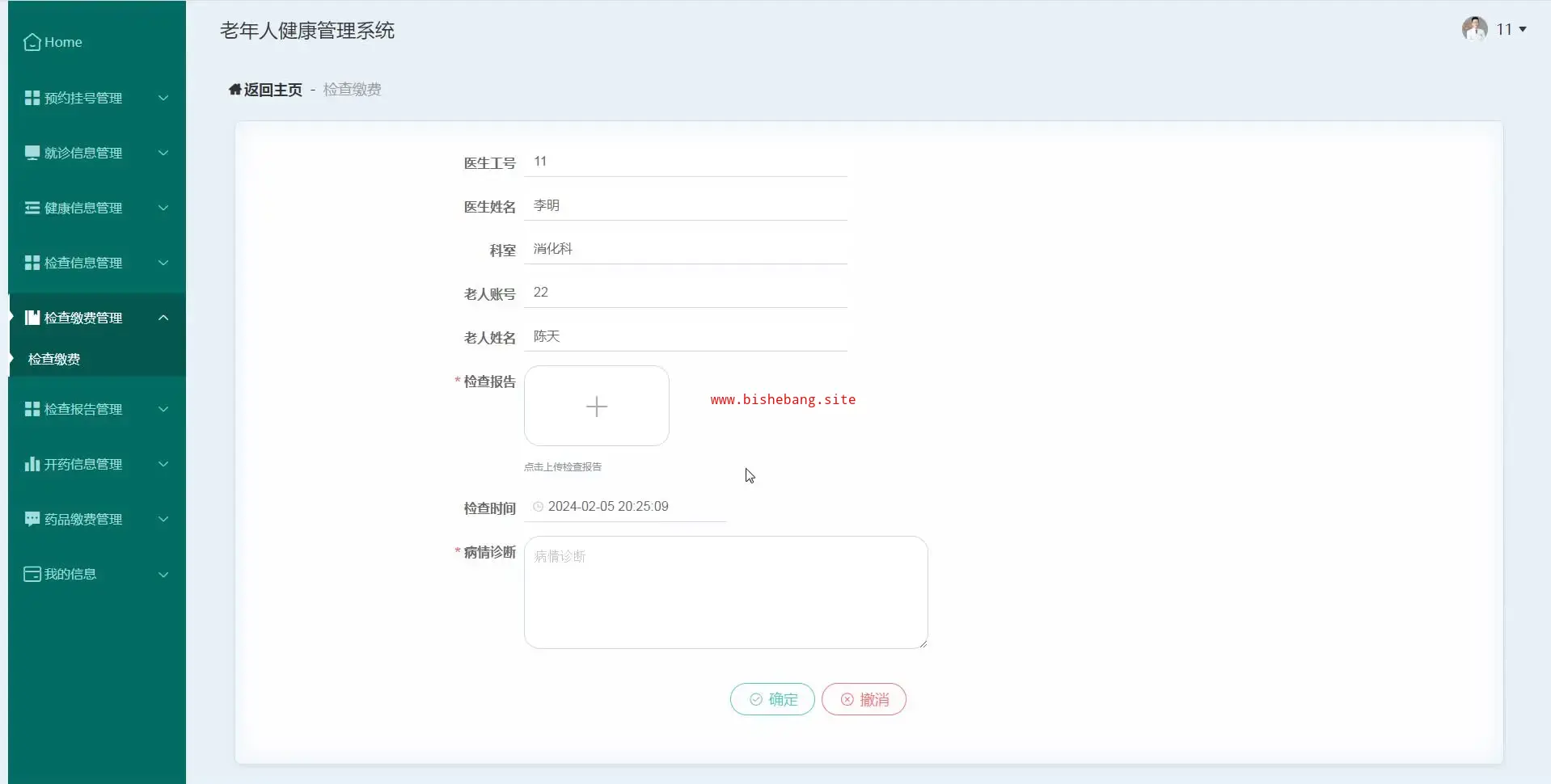
Task: Click the 就诊信息管理 monitor icon
Action: pos(32,153)
